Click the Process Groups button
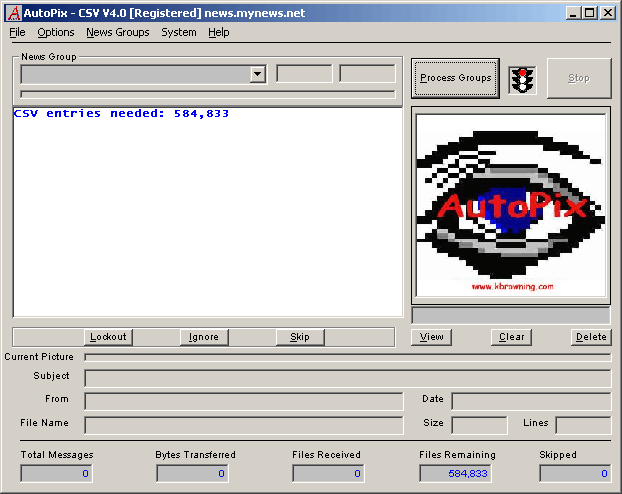This screenshot has width=622, height=494. (455, 78)
